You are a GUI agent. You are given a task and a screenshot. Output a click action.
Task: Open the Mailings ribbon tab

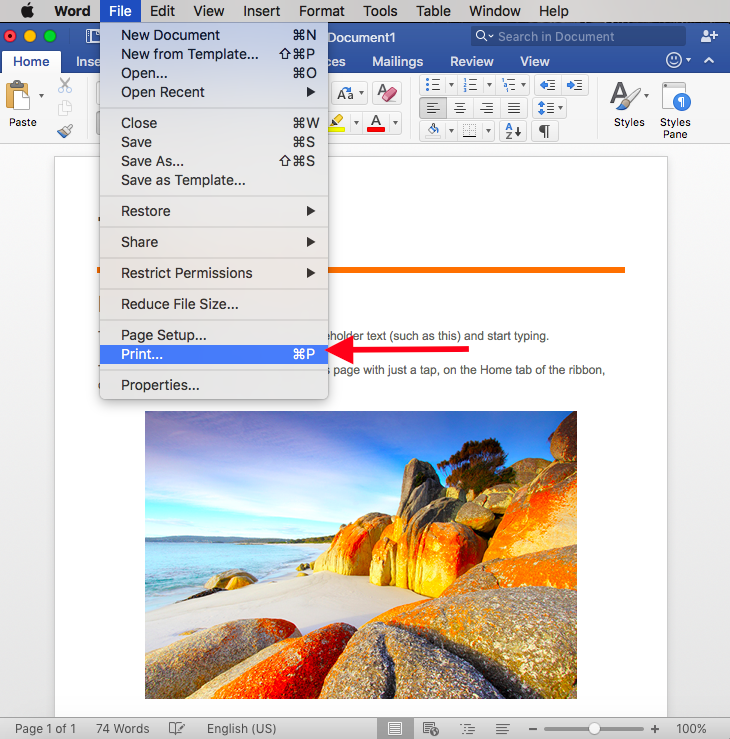(398, 62)
